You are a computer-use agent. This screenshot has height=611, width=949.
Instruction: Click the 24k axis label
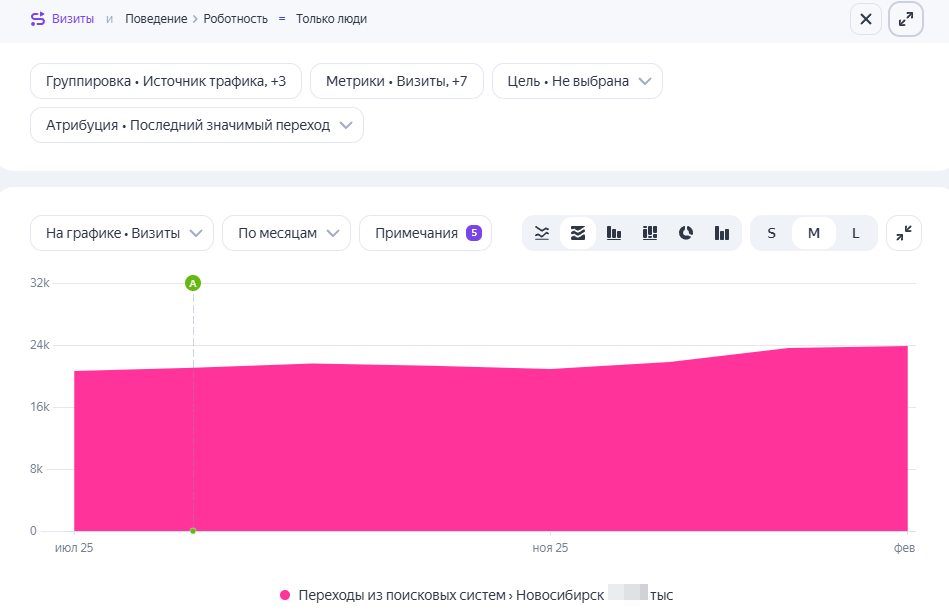pyautogui.click(x=40, y=345)
